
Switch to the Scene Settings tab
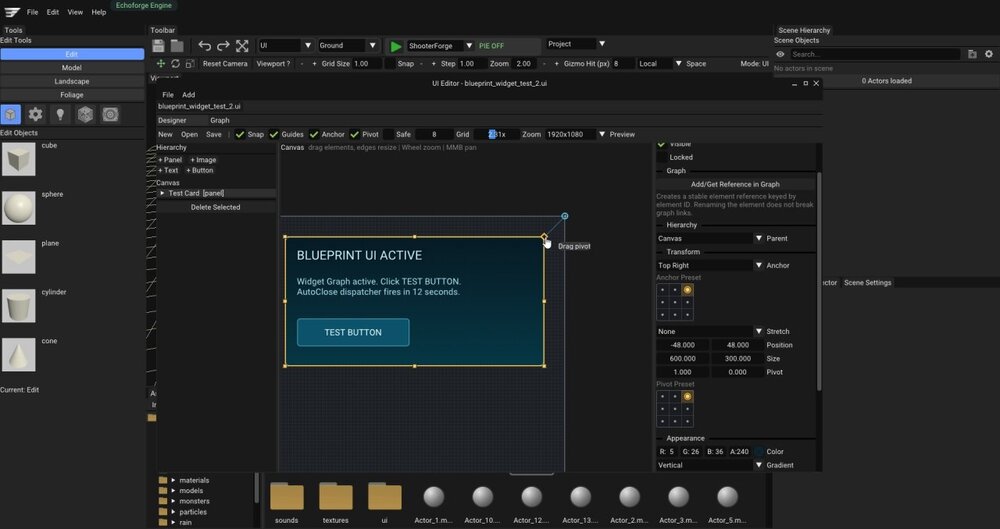pos(868,283)
